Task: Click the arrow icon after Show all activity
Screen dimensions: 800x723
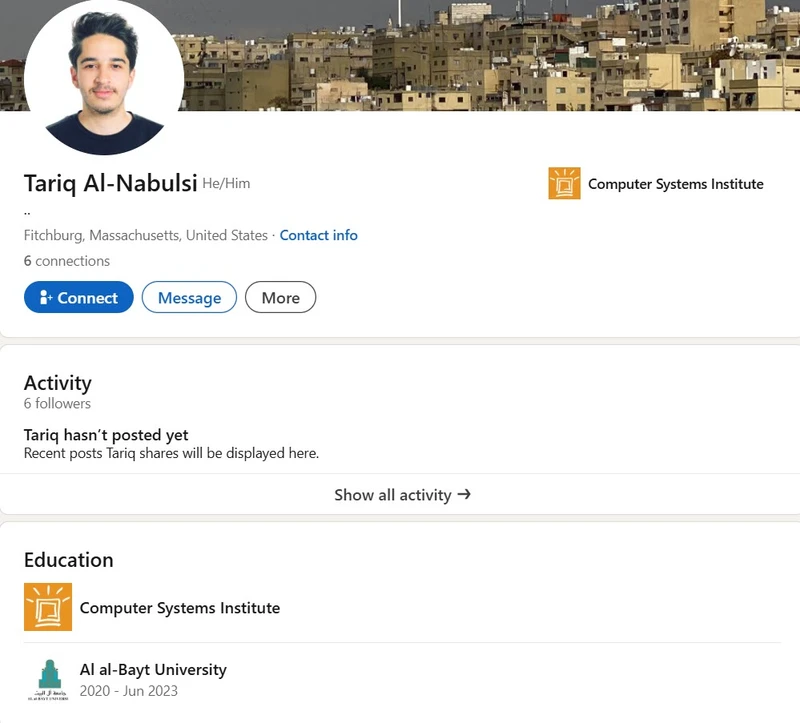Action: (x=464, y=494)
